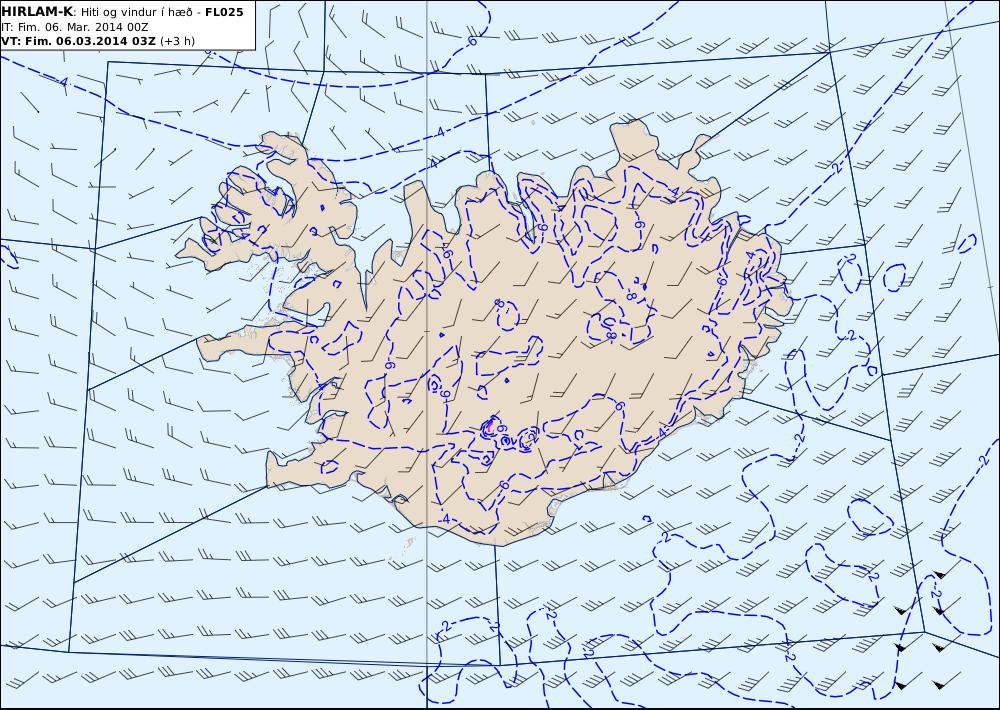
Task: Click the bold HIRLAM-K model name
Action: click(x=37, y=12)
